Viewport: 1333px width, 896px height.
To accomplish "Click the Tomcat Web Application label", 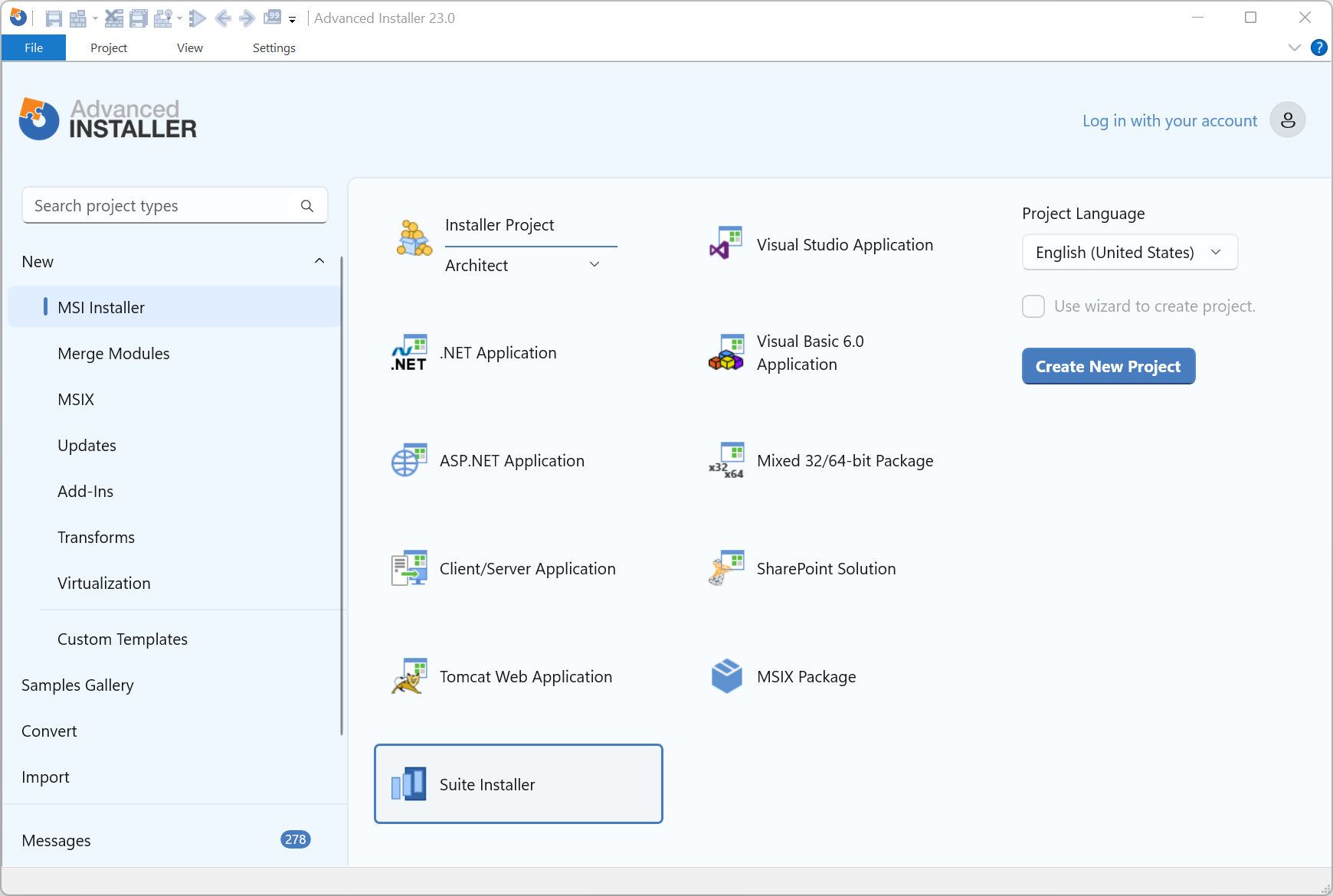I will [526, 676].
